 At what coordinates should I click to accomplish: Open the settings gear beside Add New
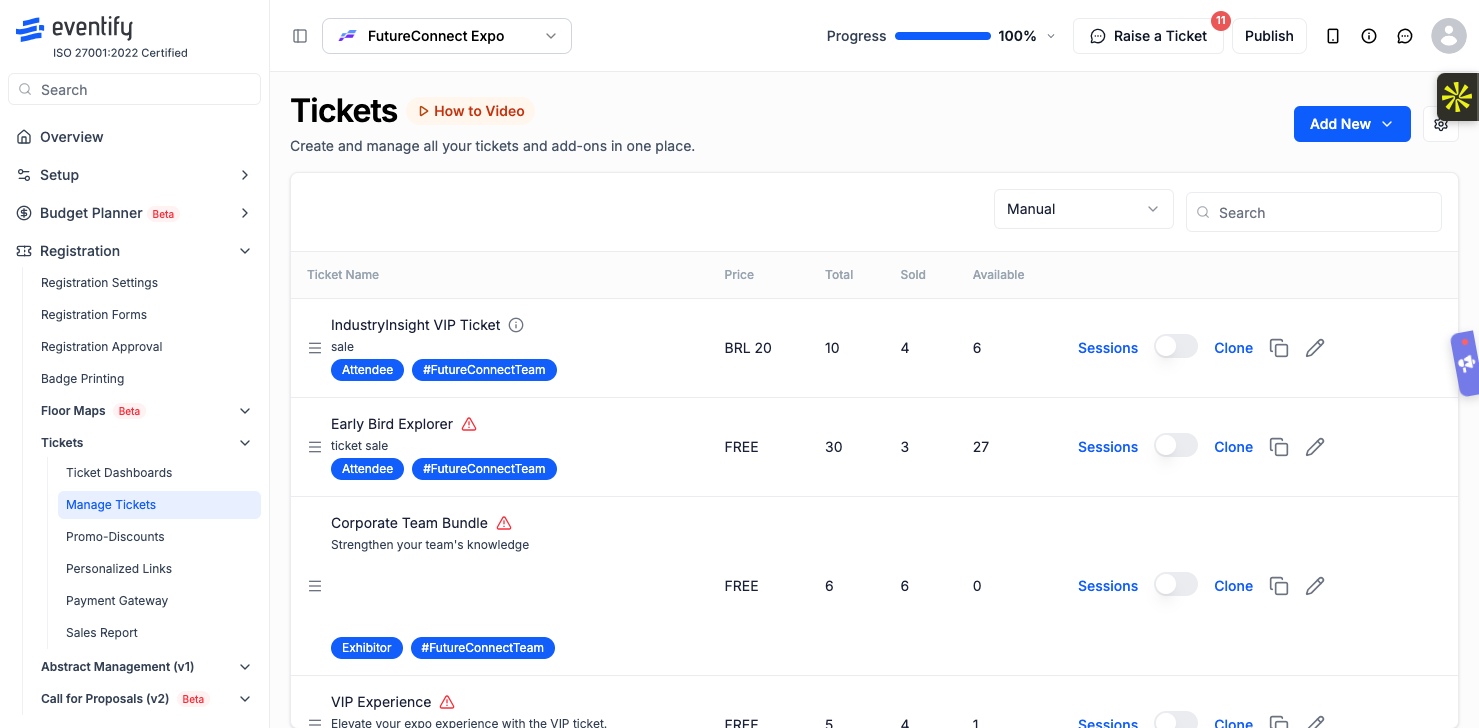point(1441,124)
